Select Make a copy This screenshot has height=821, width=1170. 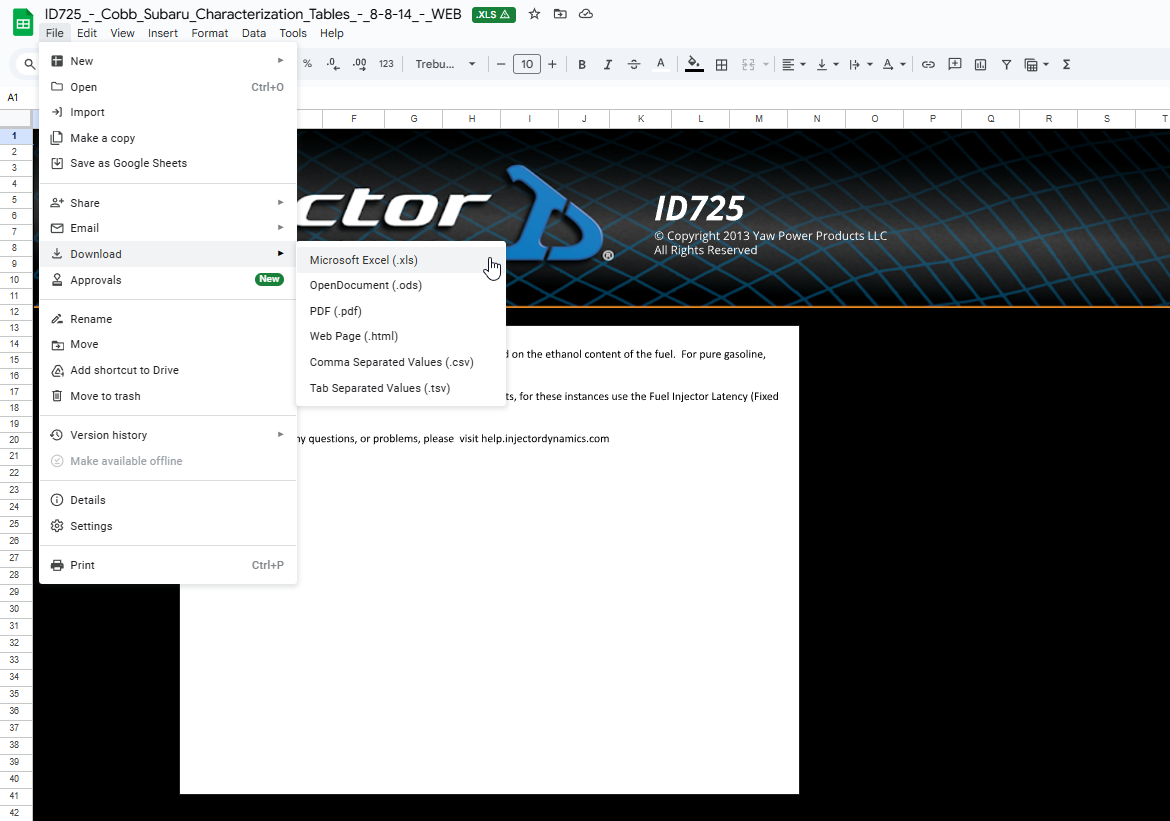[x=168, y=138]
